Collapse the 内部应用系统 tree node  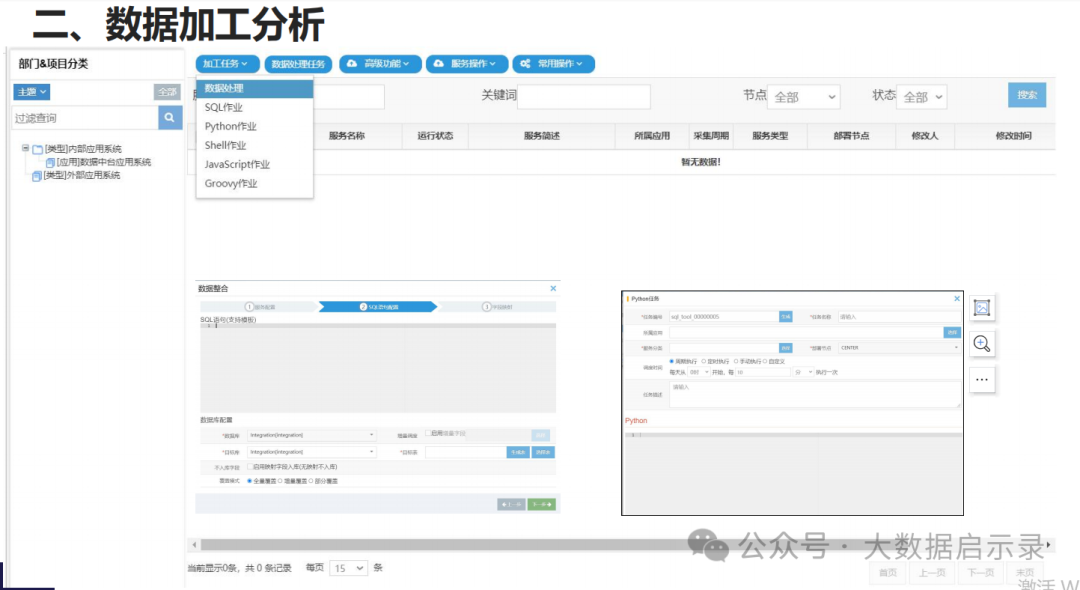pyautogui.click(x=25, y=148)
